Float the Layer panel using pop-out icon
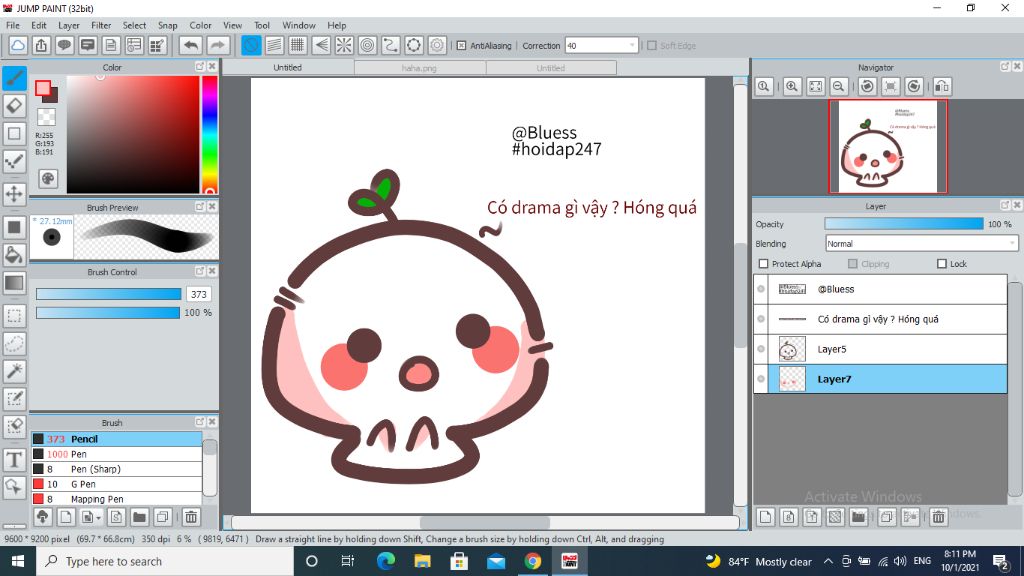Image resolution: width=1024 pixels, height=576 pixels. click(x=1005, y=205)
